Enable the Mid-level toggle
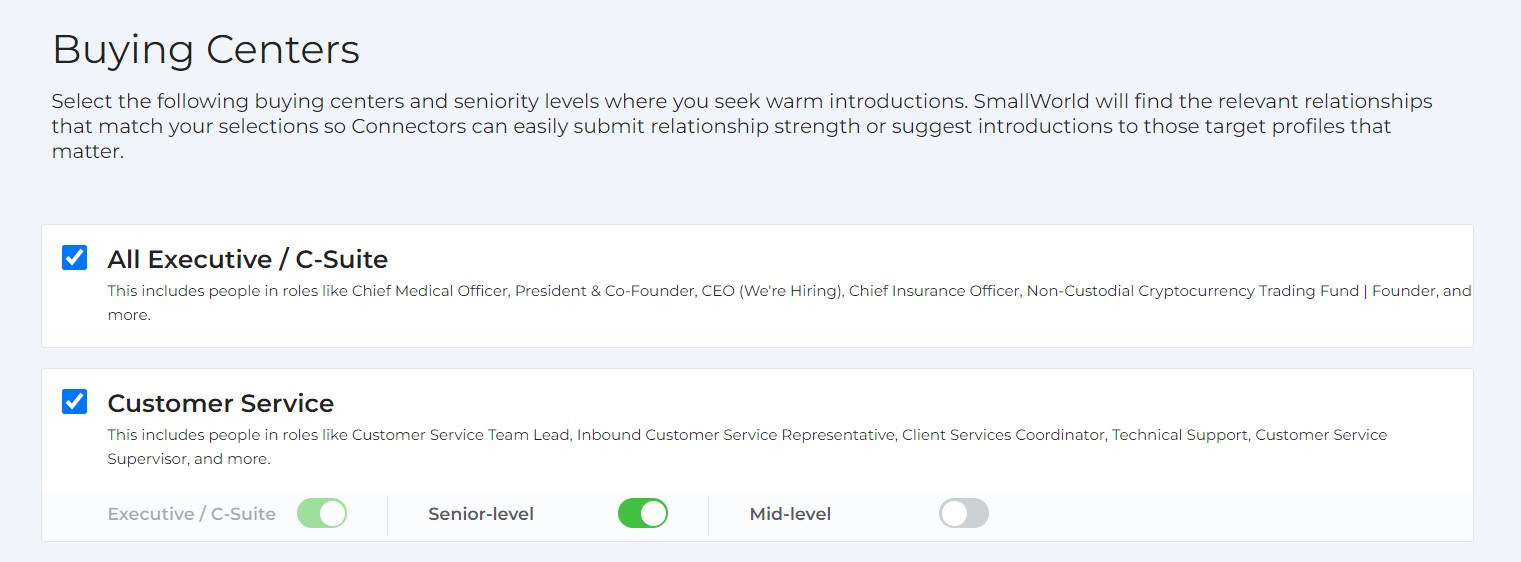 pyautogui.click(x=963, y=514)
